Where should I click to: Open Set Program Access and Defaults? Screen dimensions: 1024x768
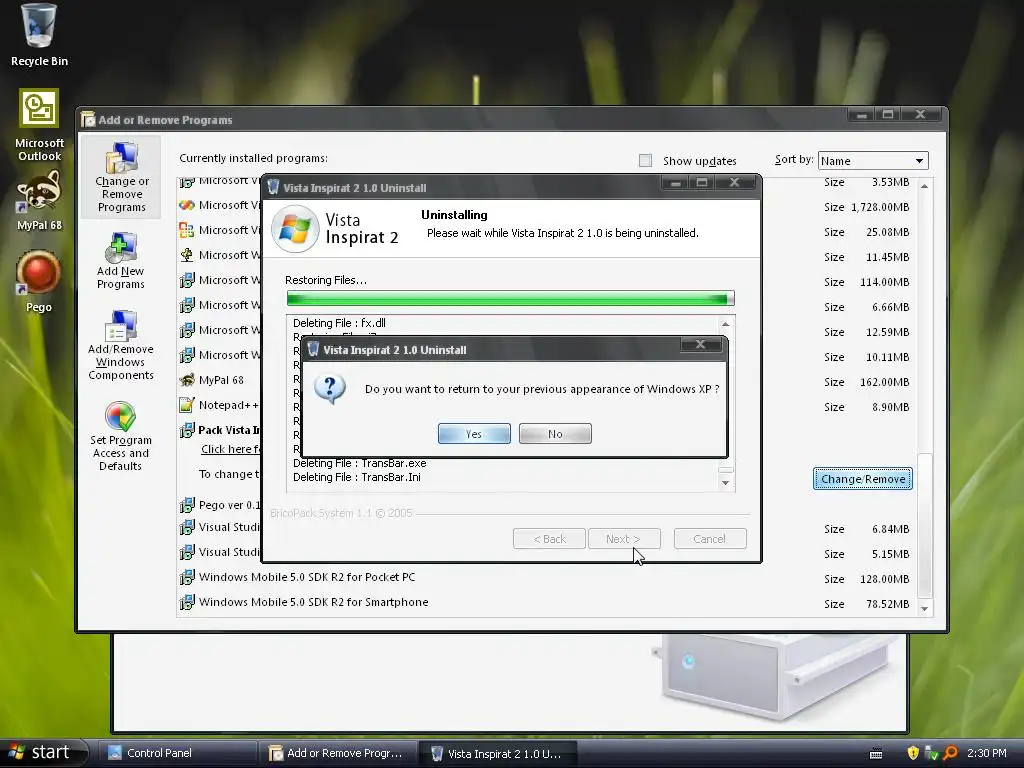pyautogui.click(x=121, y=436)
